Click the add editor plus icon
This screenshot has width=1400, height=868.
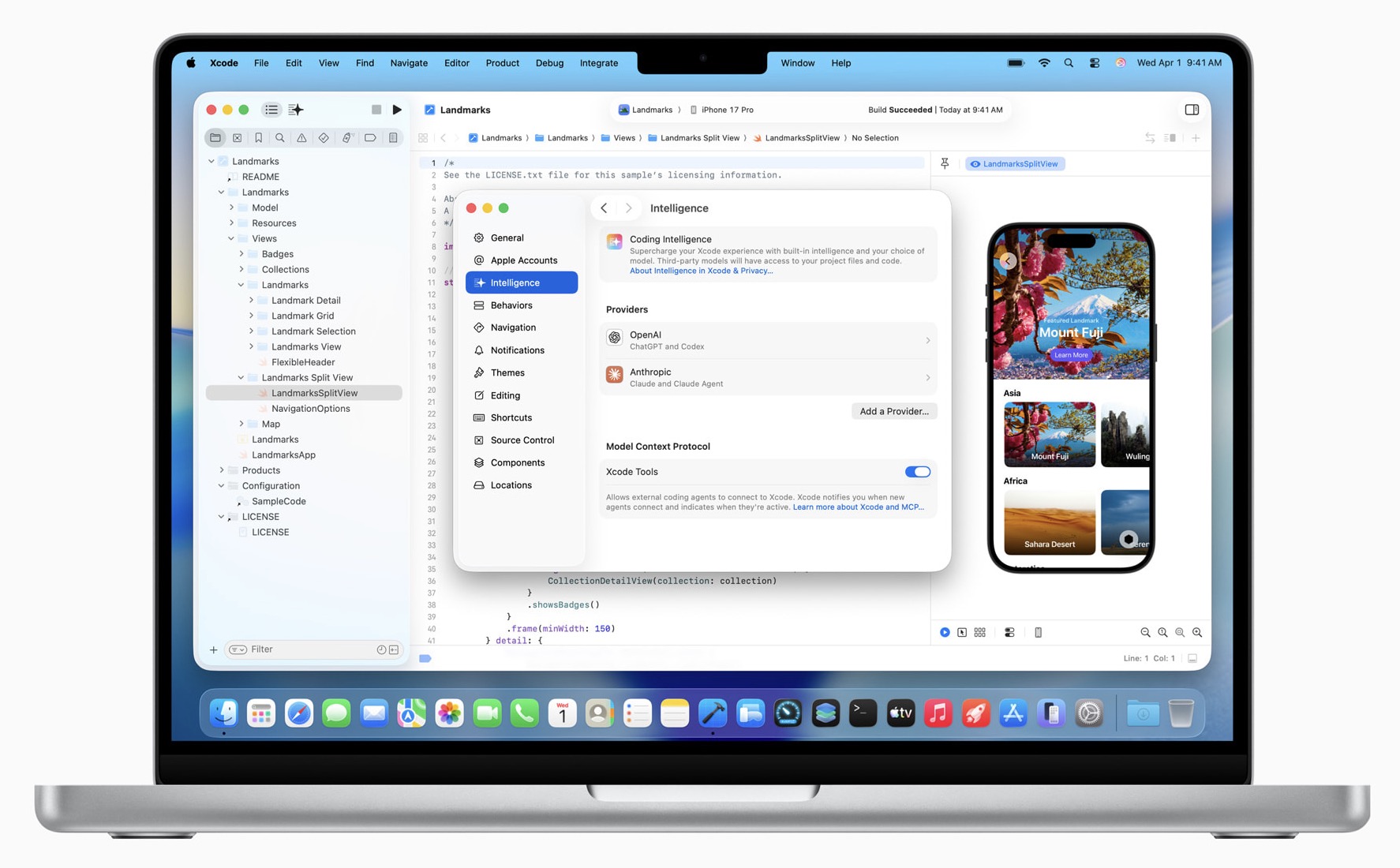1196,138
